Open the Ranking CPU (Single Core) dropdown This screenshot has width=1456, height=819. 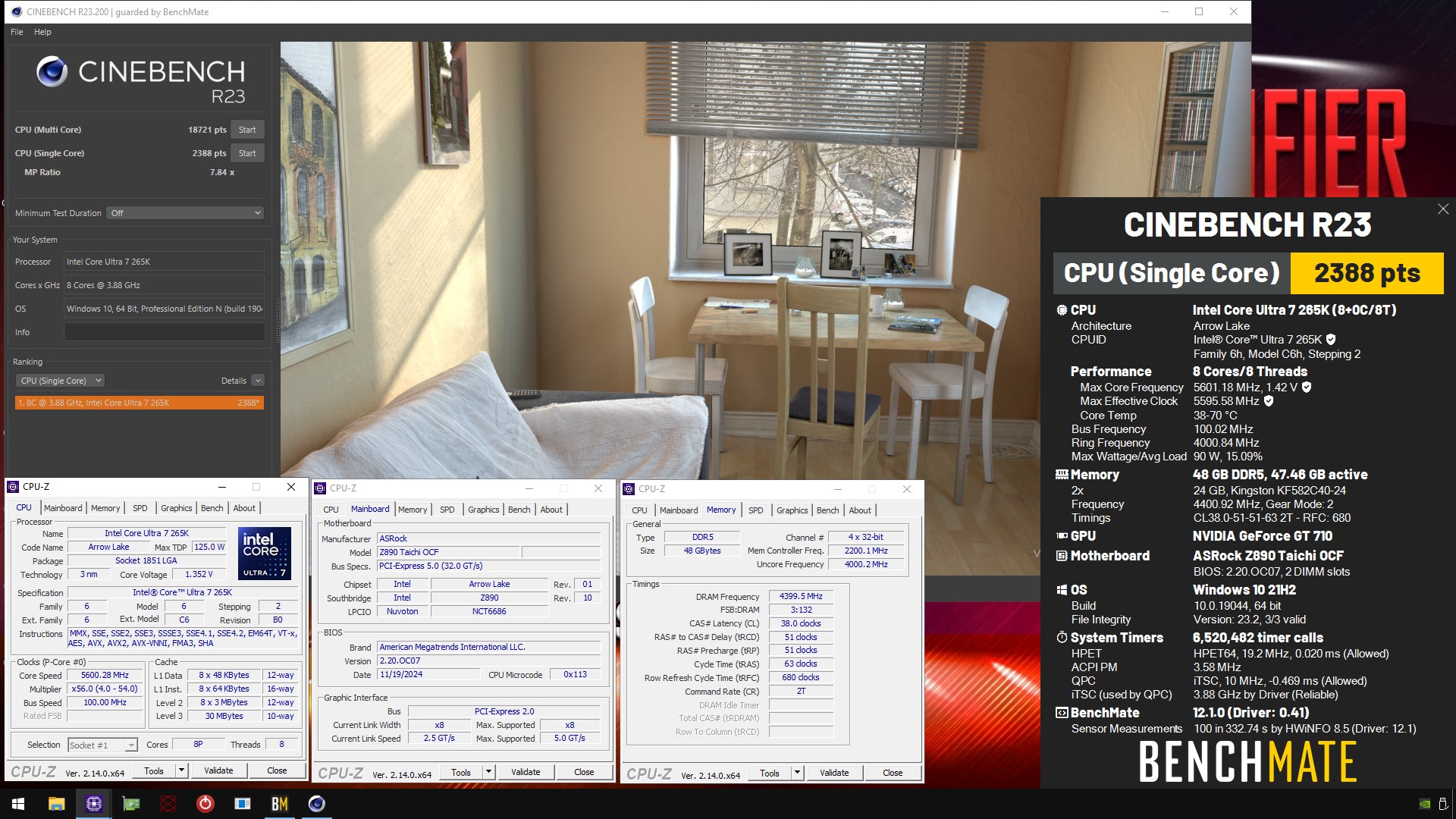pyautogui.click(x=60, y=381)
